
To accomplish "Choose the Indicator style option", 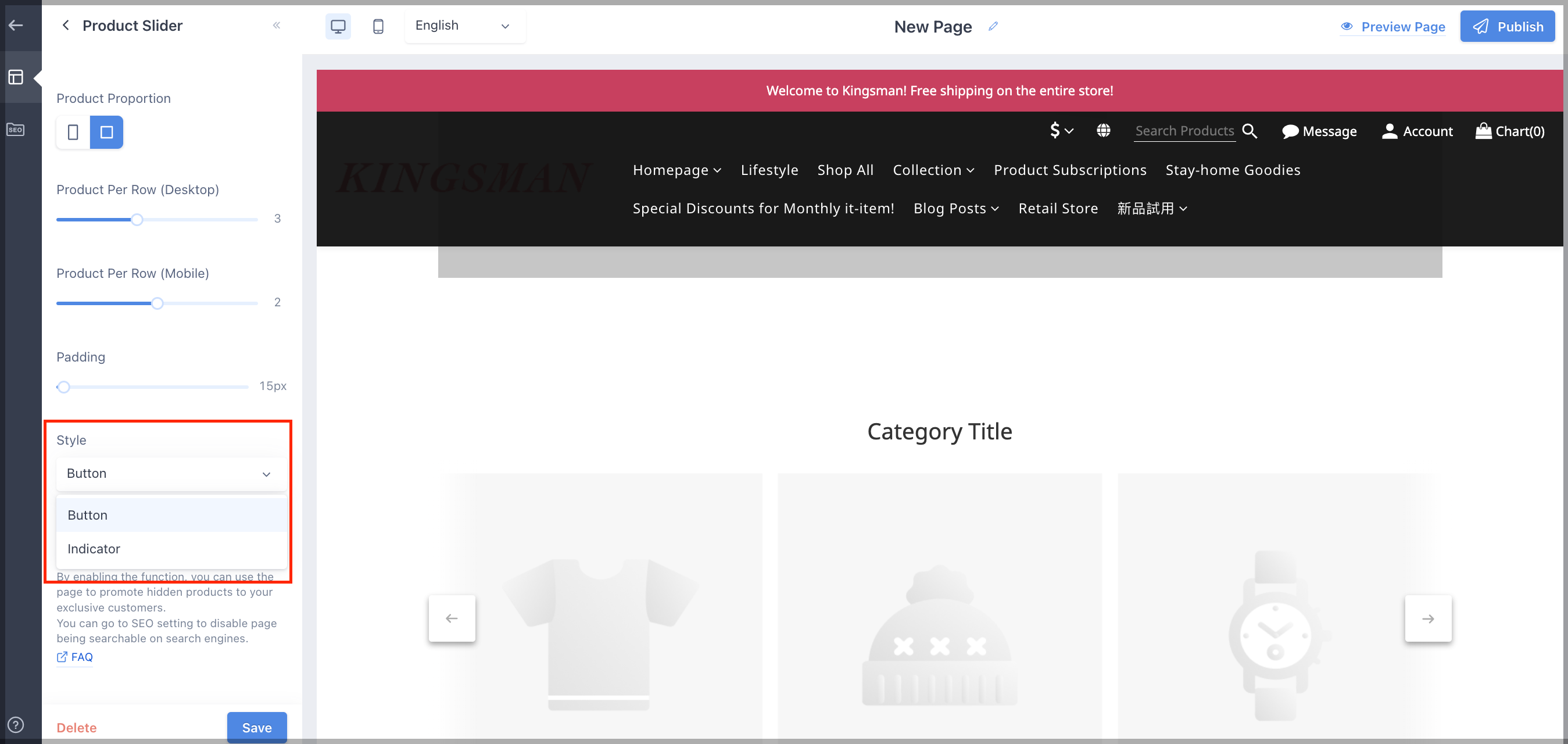I will tap(171, 549).
